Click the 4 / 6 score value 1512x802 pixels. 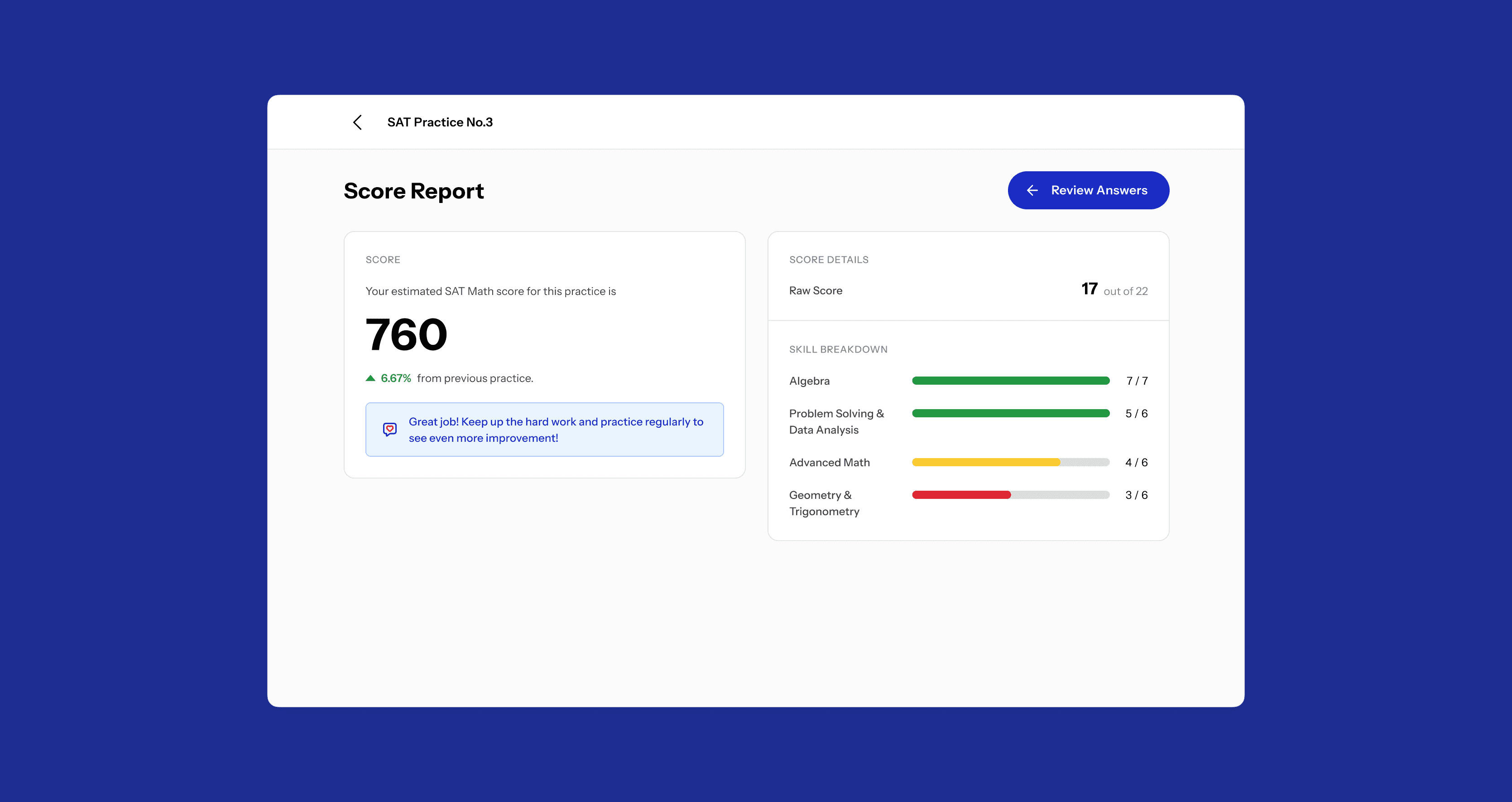point(1136,463)
